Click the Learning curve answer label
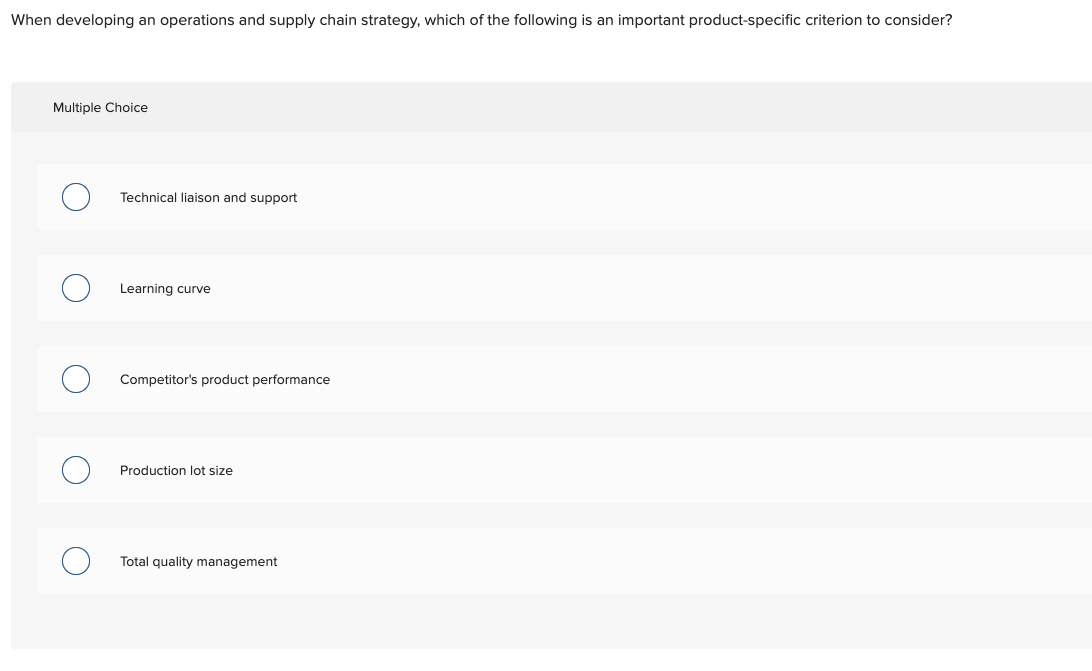 tap(165, 288)
